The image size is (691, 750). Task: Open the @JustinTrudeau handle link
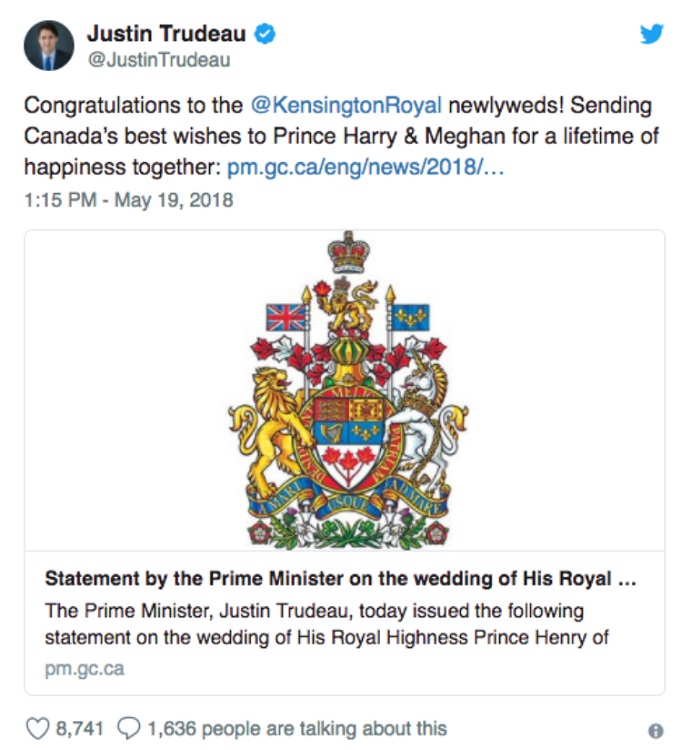159,60
